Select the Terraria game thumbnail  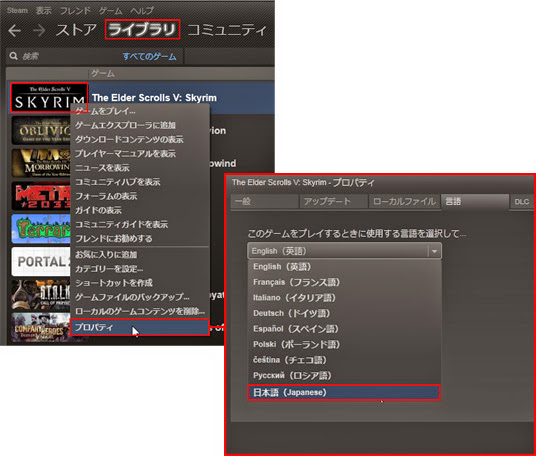point(41,229)
